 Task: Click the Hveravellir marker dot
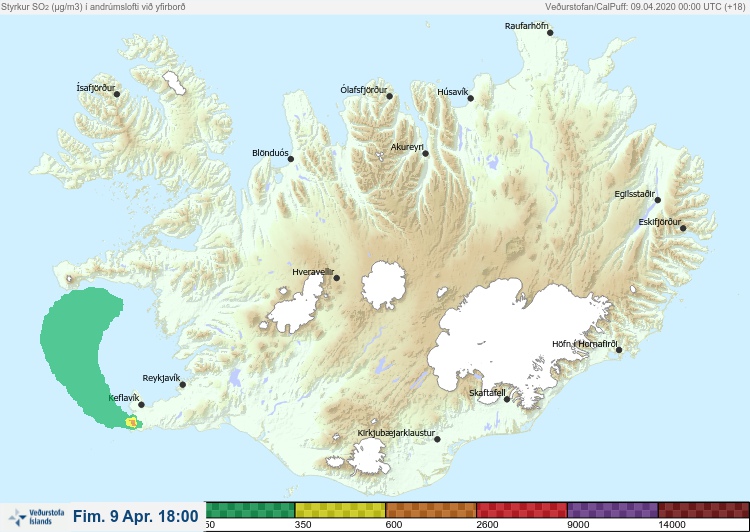[337, 278]
